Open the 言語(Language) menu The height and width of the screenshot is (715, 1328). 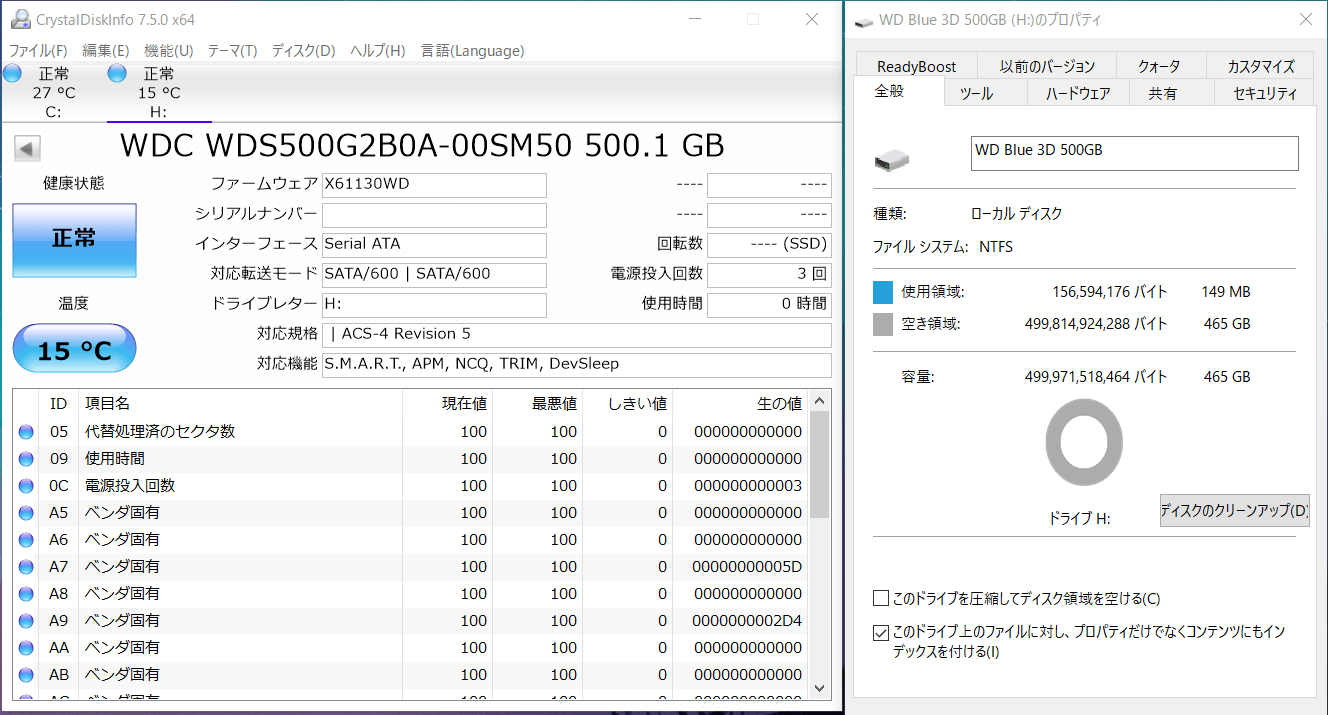point(472,51)
